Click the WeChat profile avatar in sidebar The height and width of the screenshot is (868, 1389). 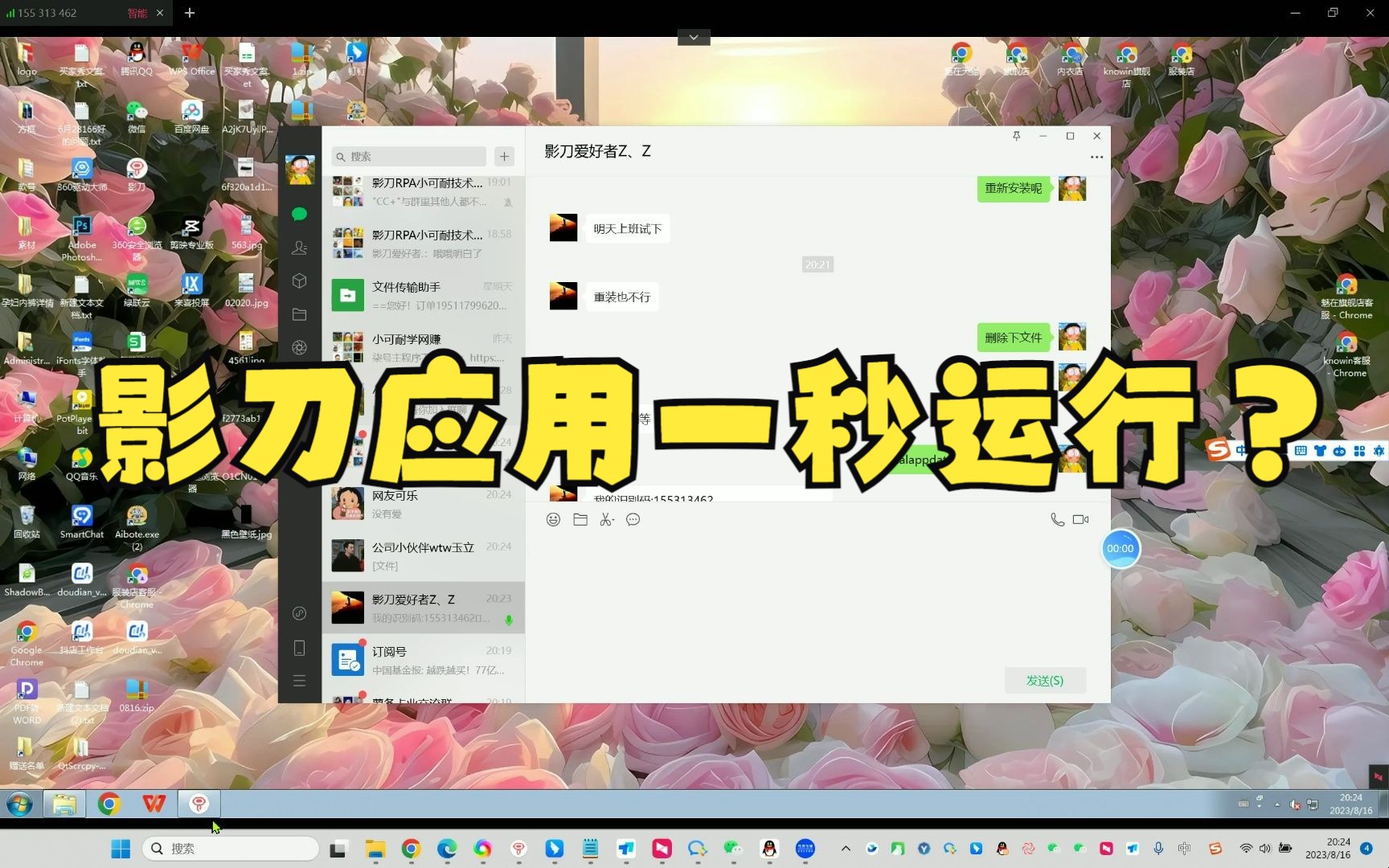click(x=300, y=169)
